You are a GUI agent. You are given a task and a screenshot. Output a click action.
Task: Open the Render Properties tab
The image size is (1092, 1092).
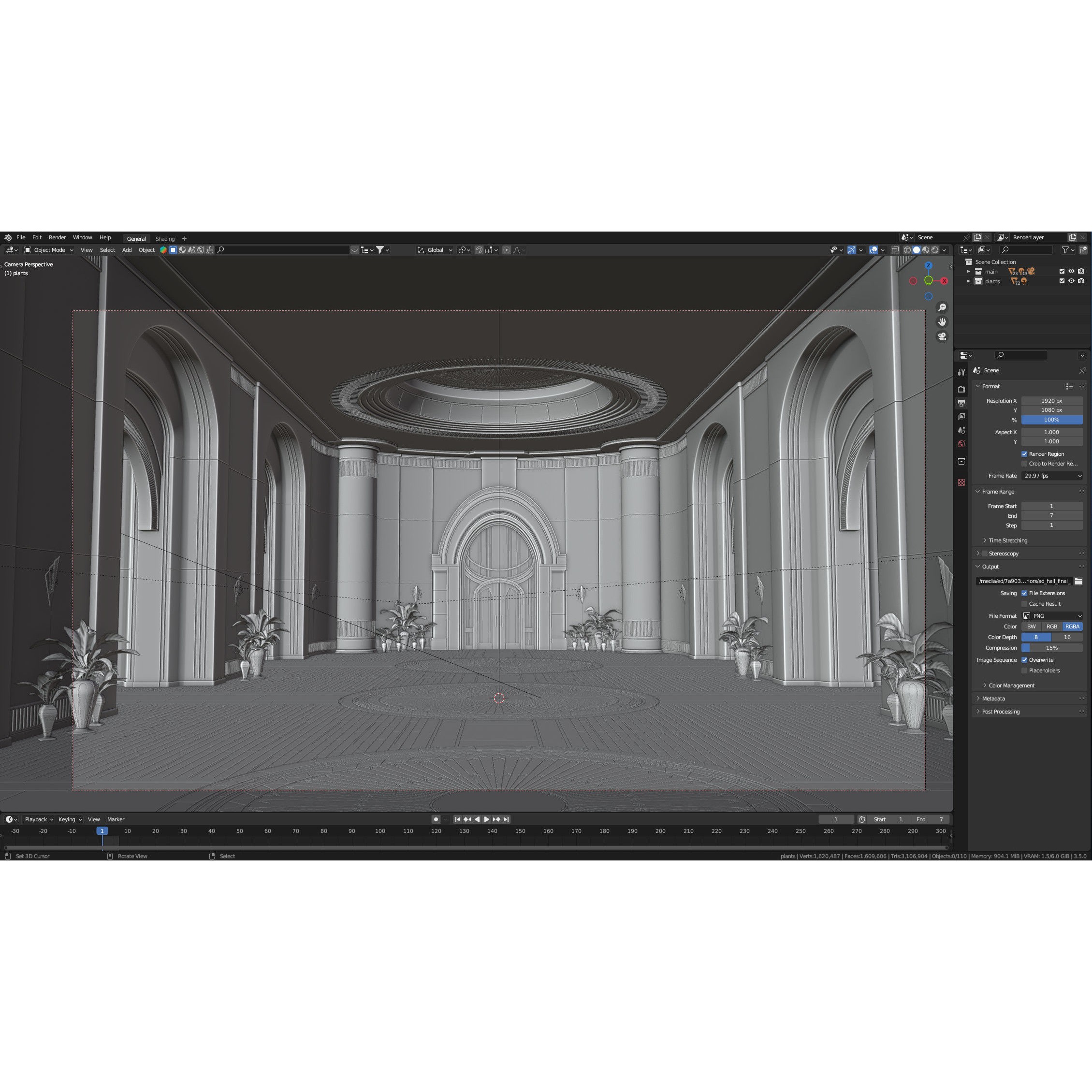tap(961, 389)
